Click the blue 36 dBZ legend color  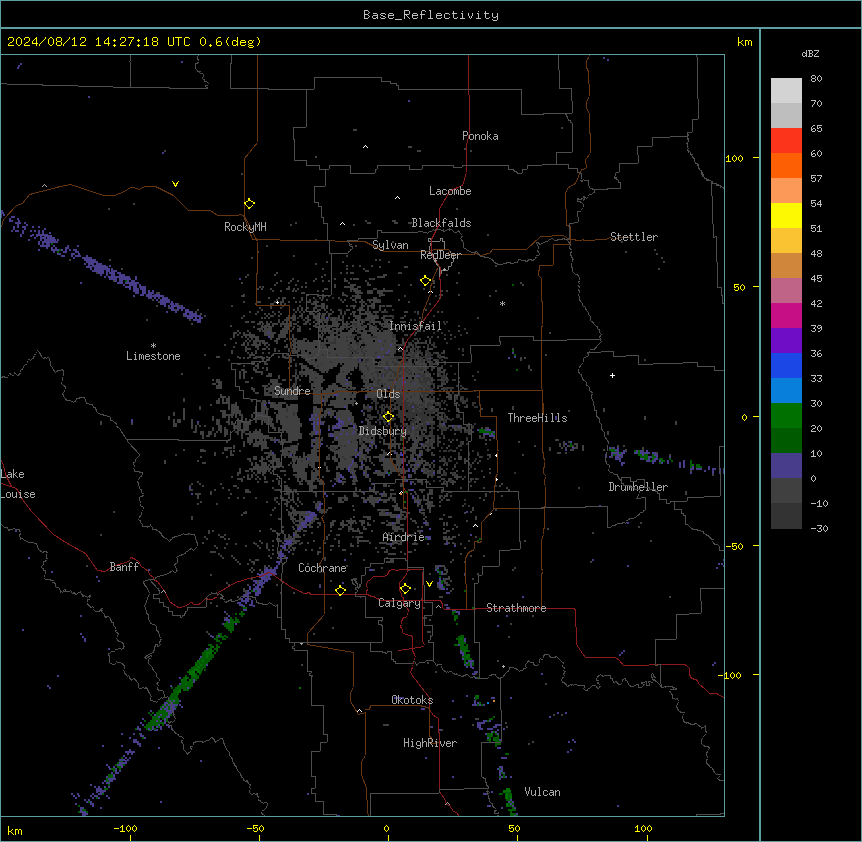[786, 365]
